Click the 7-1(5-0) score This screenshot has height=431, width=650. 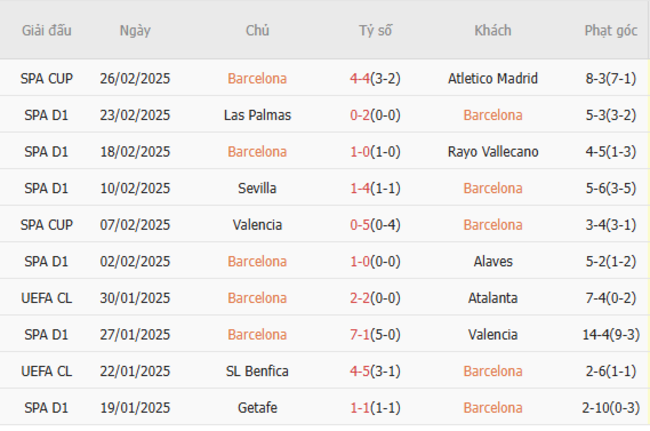[375, 334]
